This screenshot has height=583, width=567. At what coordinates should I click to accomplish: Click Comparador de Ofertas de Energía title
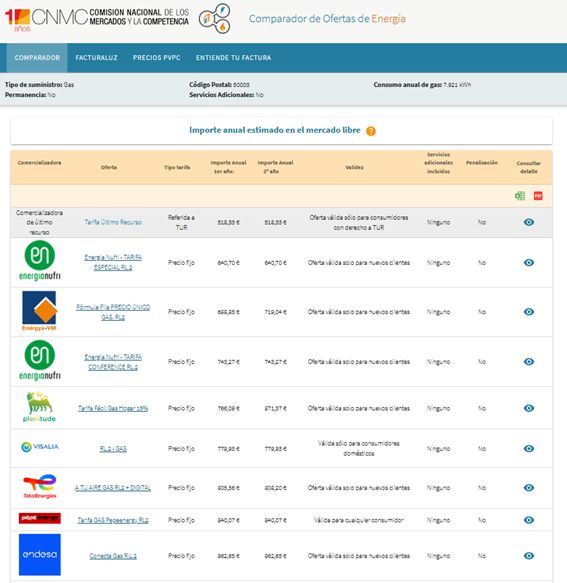(x=327, y=19)
